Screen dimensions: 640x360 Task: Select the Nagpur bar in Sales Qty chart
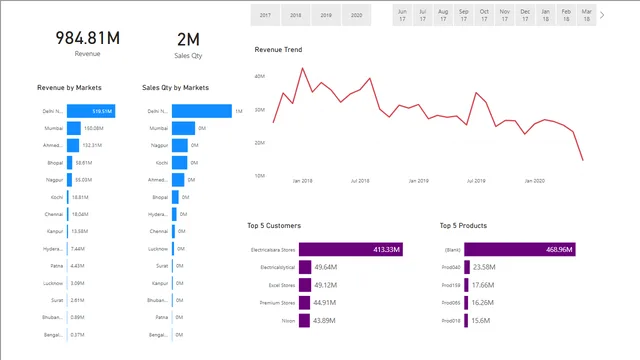tap(180, 145)
